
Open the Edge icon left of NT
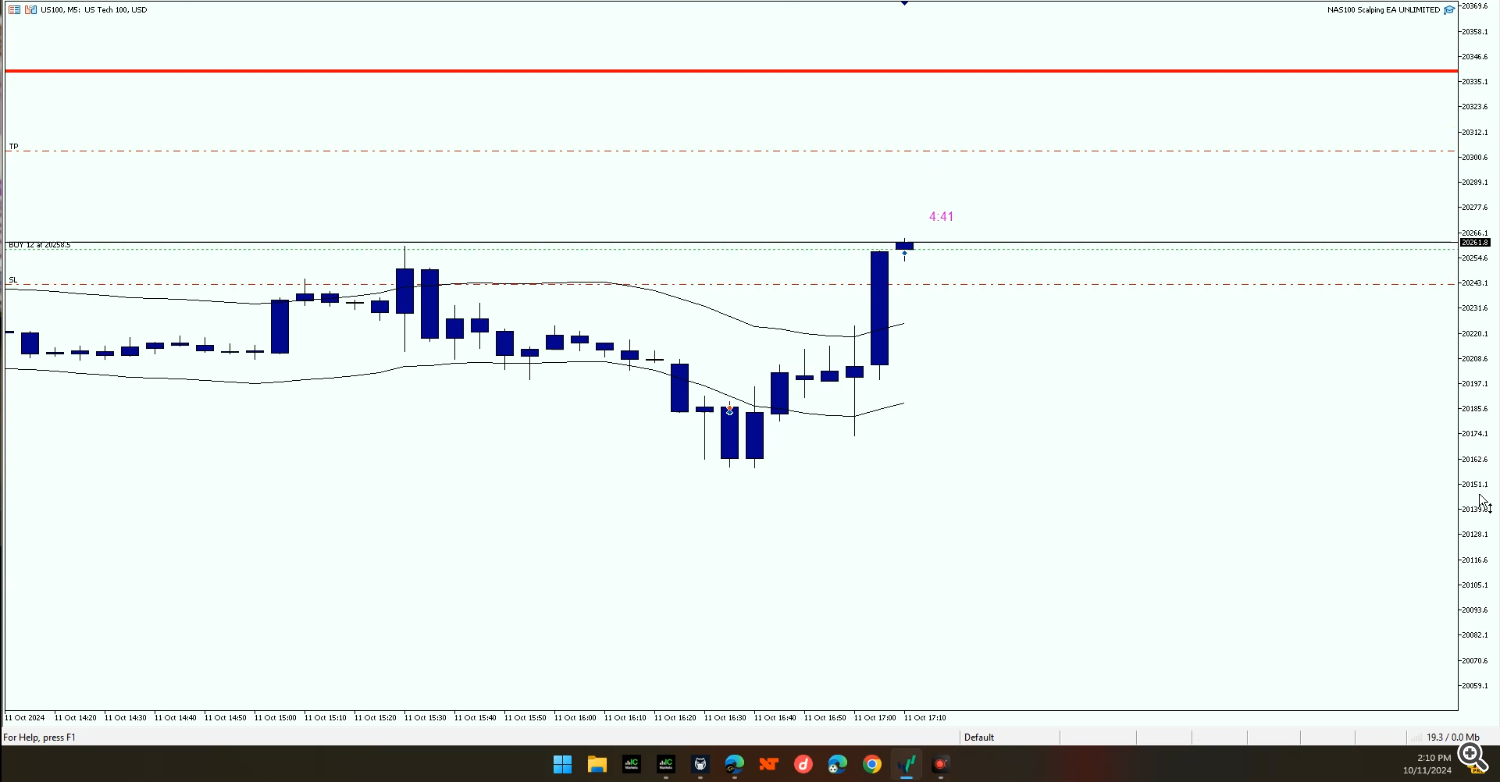coord(734,765)
